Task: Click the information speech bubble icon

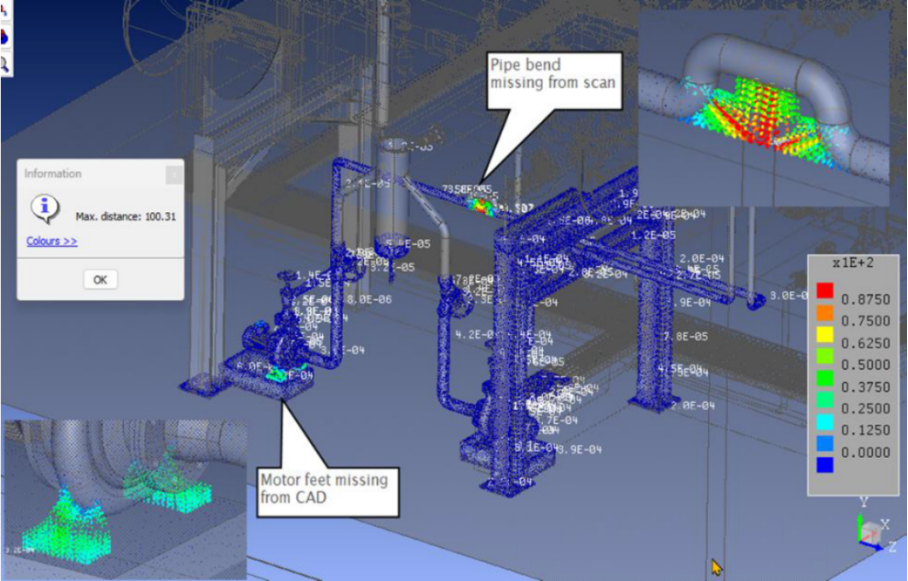Action: coord(44,207)
